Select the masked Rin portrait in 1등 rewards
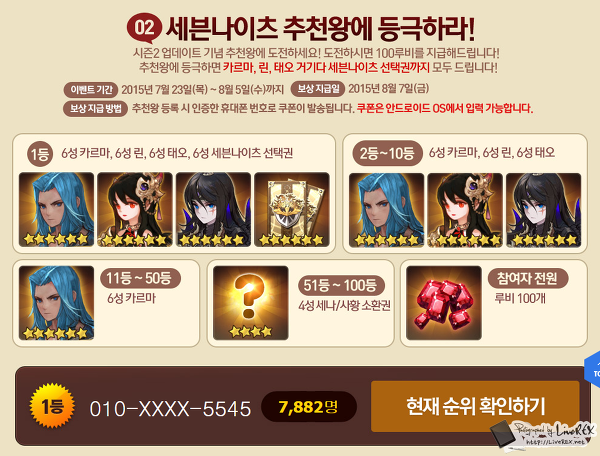 [x=135, y=209]
